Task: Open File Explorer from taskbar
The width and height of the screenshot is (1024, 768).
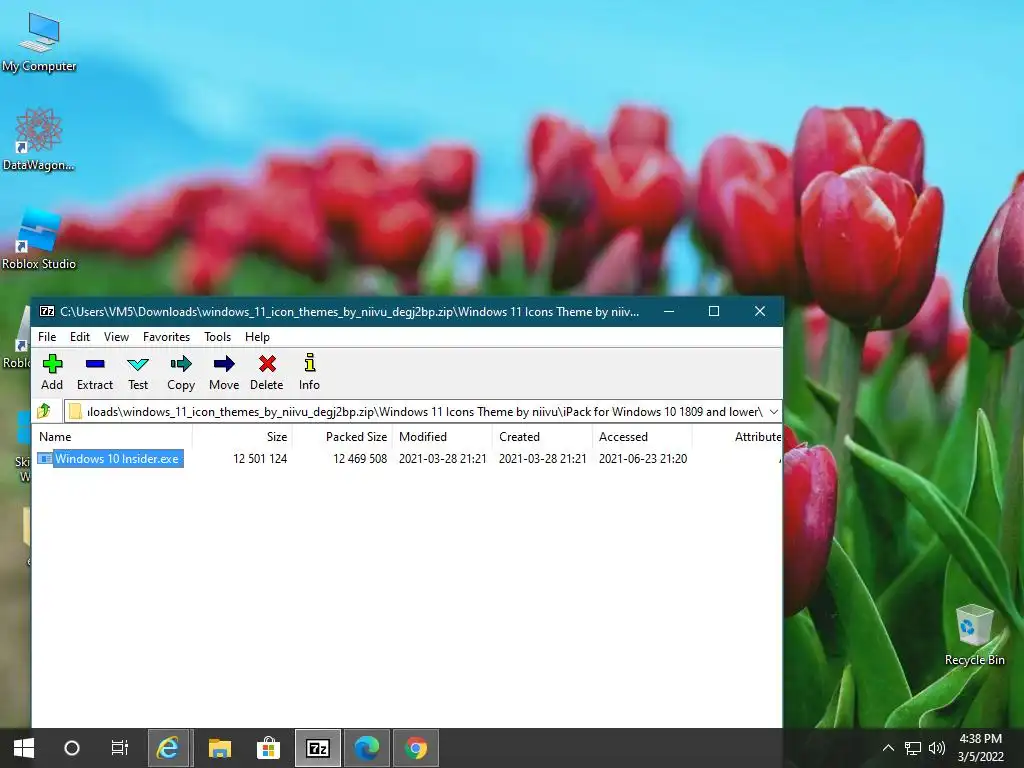Action: click(219, 748)
